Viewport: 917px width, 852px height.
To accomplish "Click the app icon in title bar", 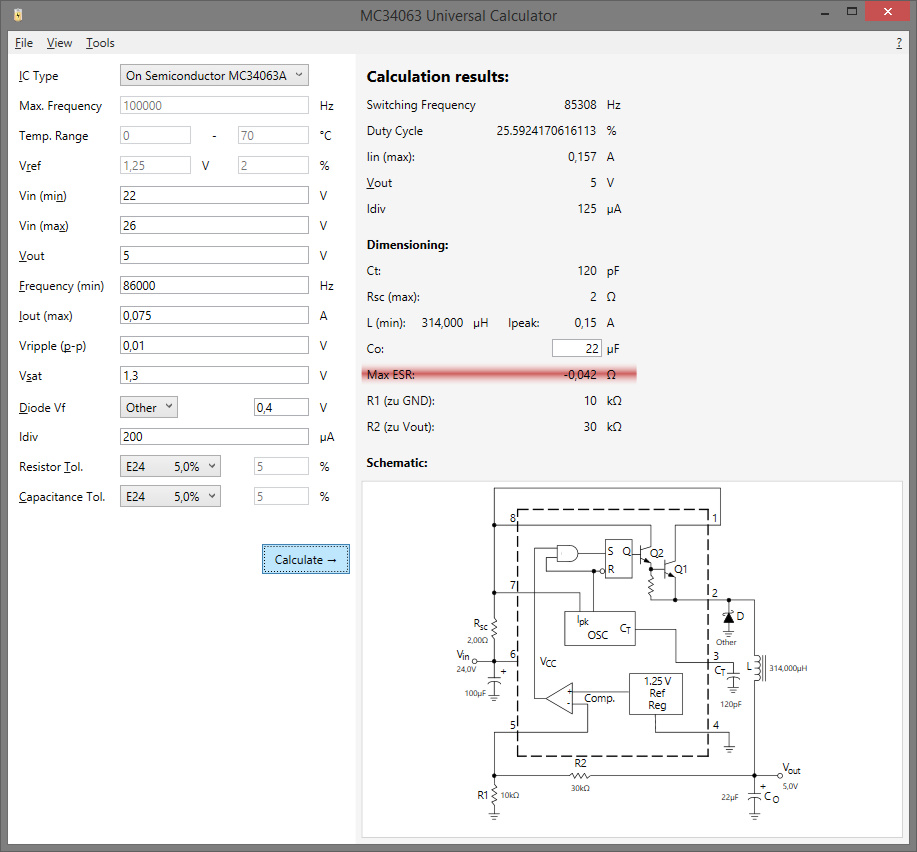I will 18,15.
